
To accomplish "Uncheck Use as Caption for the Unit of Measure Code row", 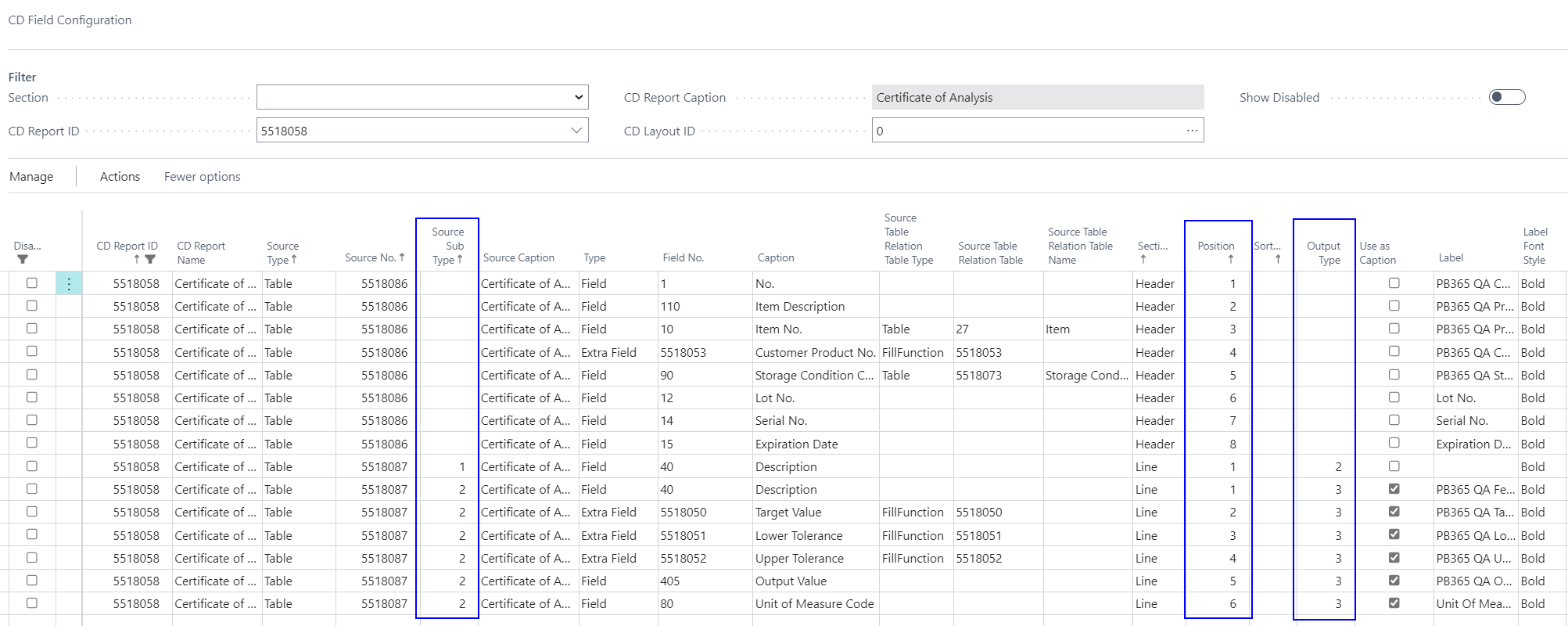I will coord(1394,603).
